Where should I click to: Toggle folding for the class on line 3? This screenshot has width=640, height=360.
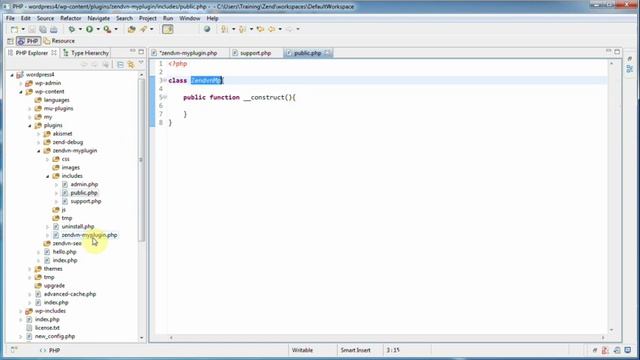[x=164, y=80]
